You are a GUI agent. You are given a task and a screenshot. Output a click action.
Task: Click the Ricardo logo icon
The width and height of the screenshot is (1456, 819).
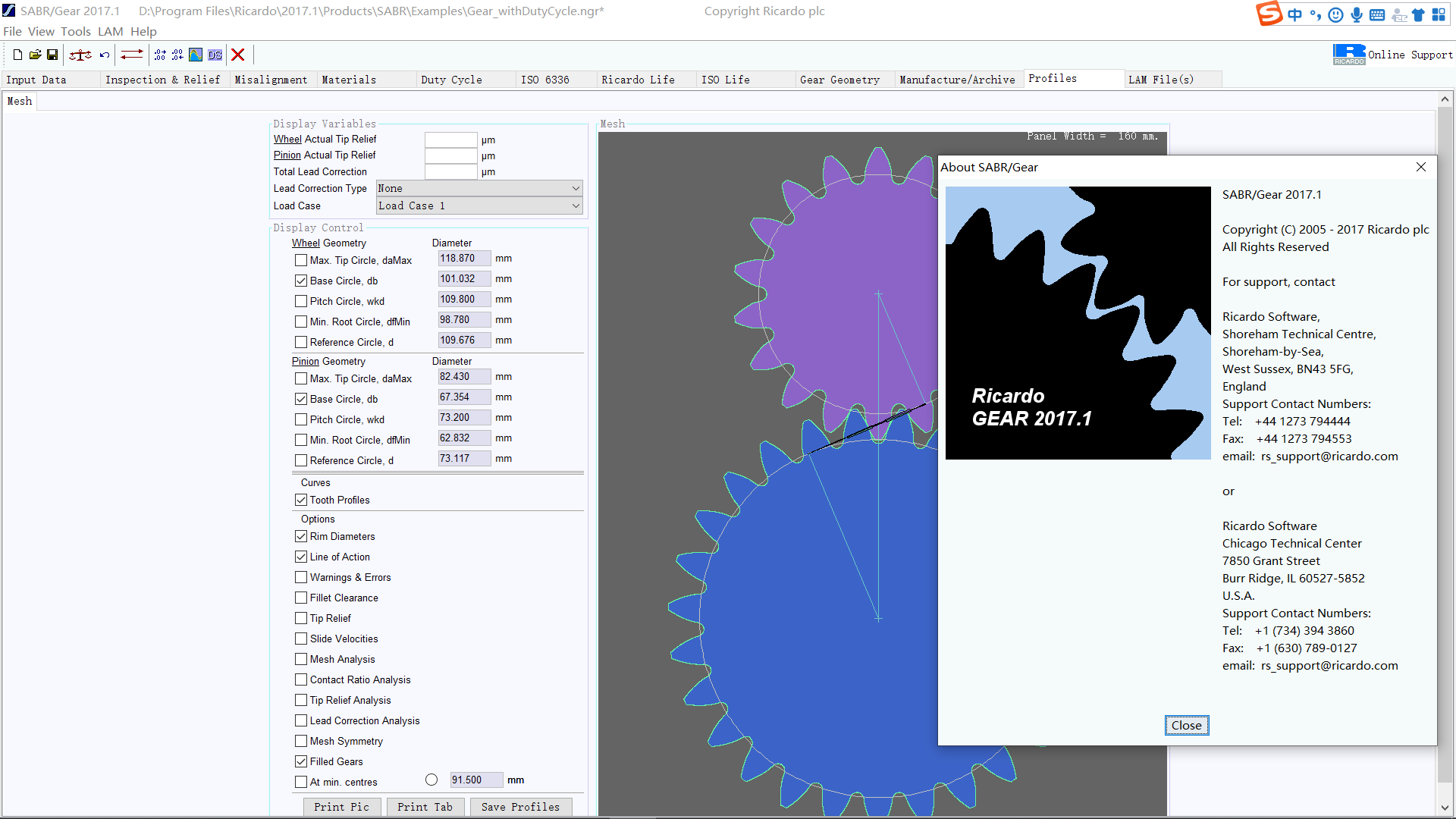tap(1349, 55)
